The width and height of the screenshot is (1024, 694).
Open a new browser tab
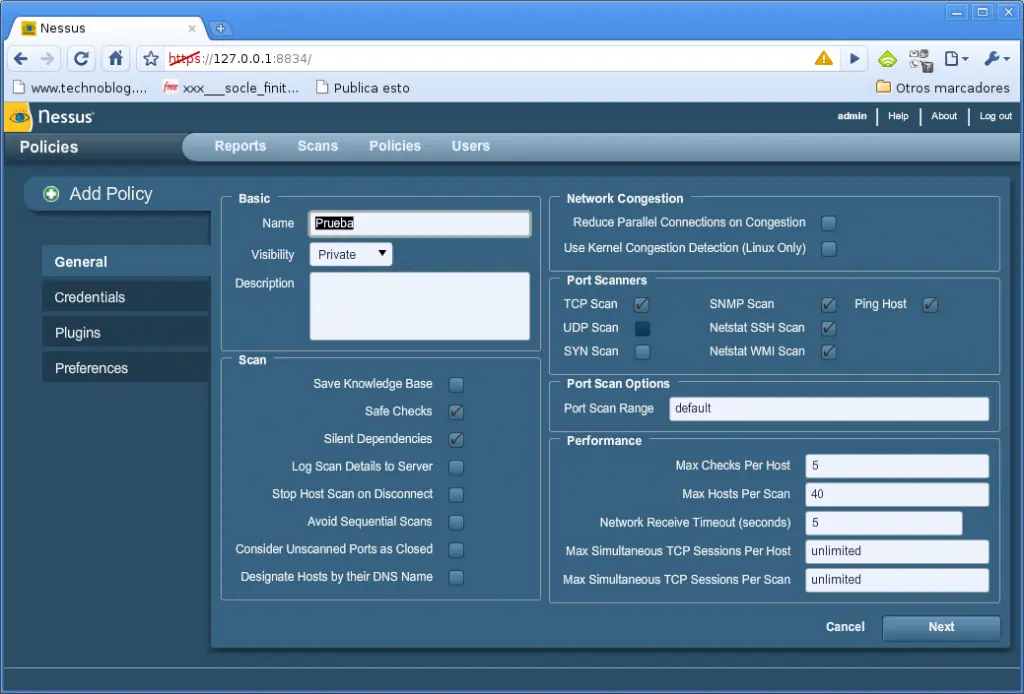point(221,29)
